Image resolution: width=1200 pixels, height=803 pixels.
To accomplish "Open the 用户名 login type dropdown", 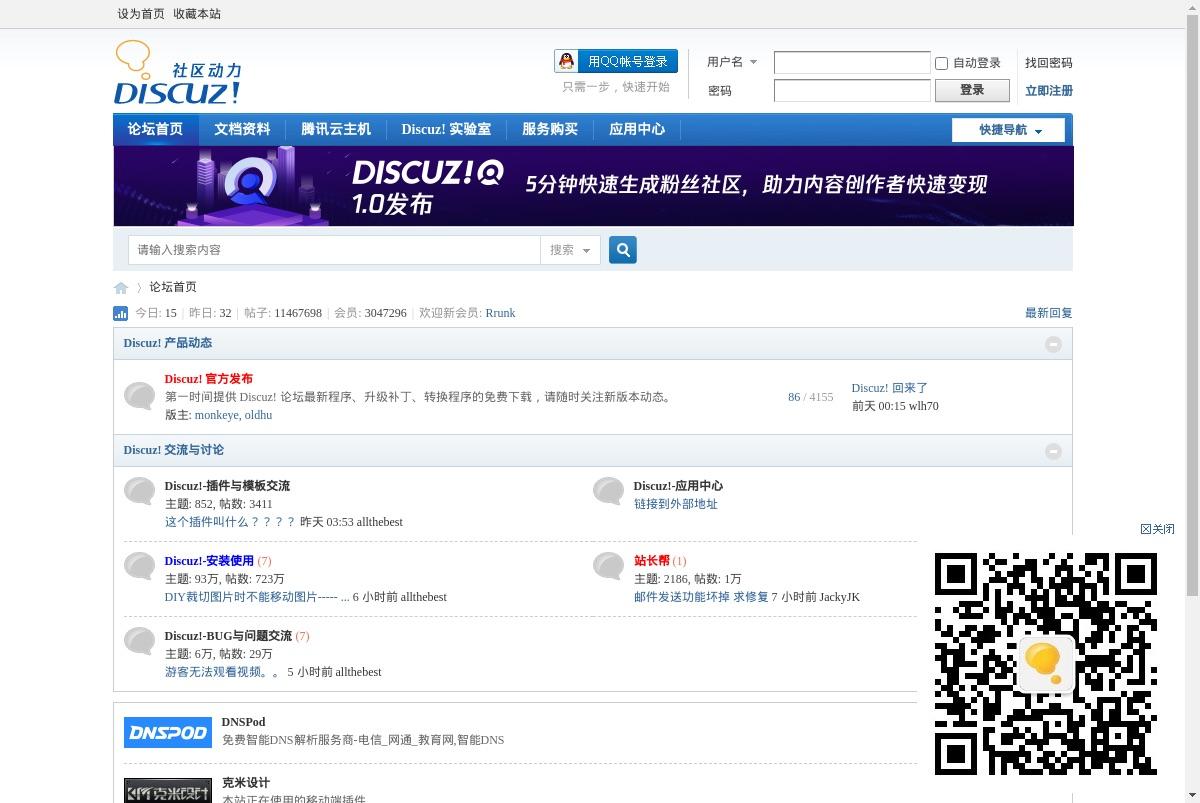I will click(732, 62).
